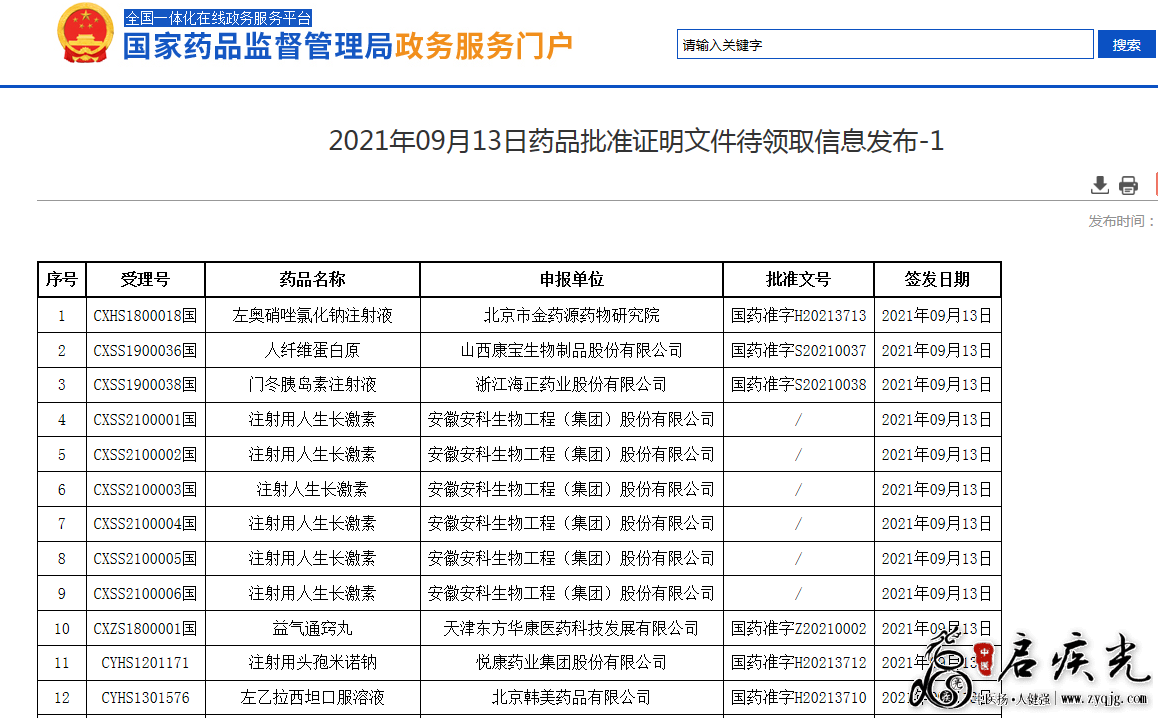Click the date cell in row 1
The height and width of the screenshot is (718, 1158).
coord(937,315)
